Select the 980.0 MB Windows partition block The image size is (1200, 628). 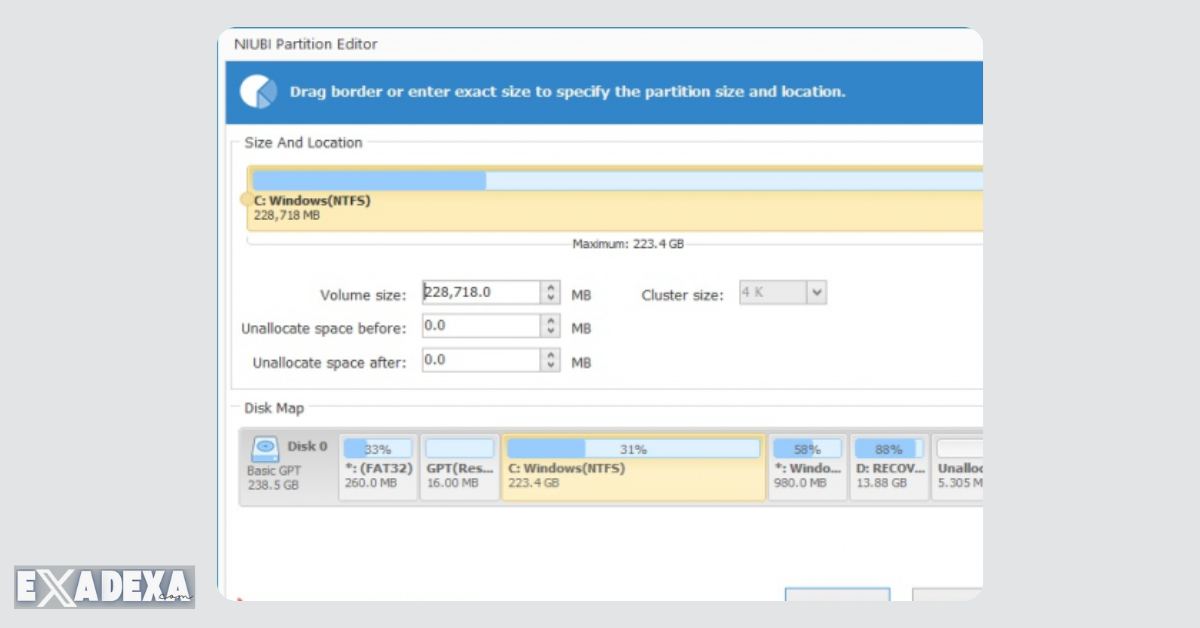point(806,465)
